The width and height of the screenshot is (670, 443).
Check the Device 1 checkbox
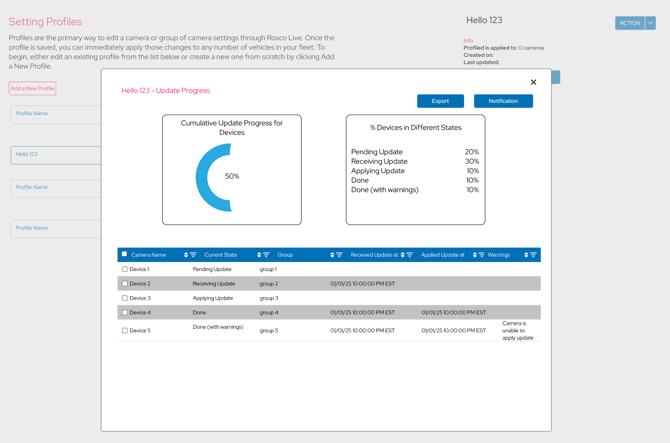pos(125,269)
